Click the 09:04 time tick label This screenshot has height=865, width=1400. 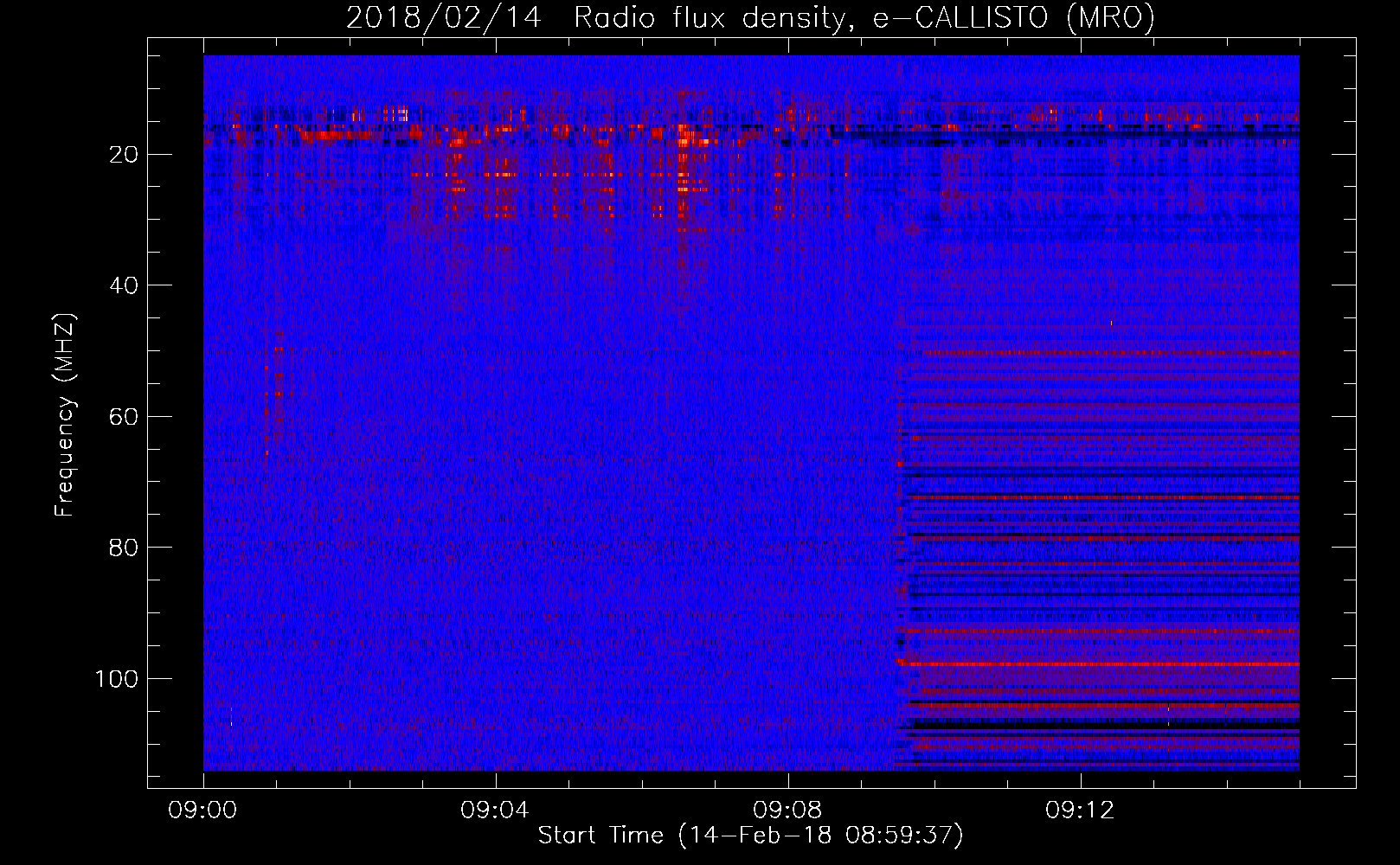click(496, 811)
